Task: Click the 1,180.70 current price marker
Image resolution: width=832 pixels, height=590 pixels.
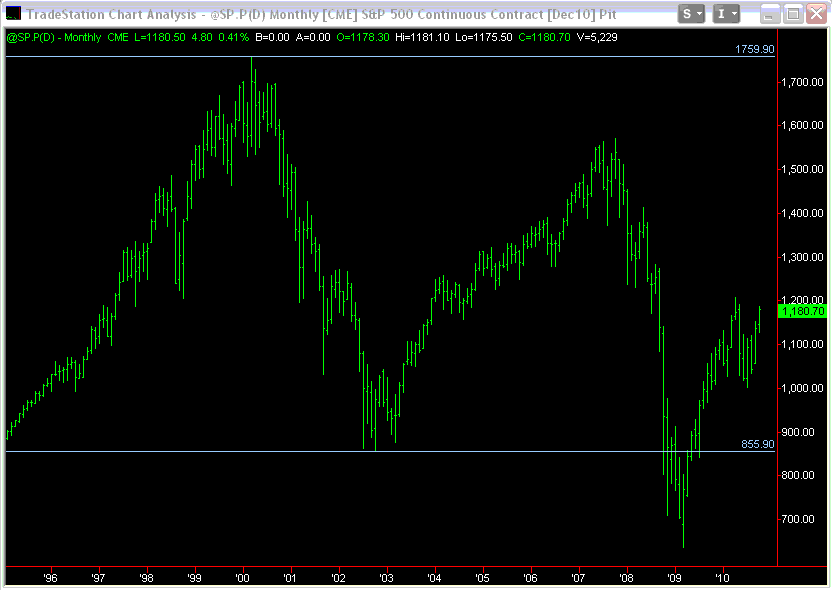Action: click(803, 311)
